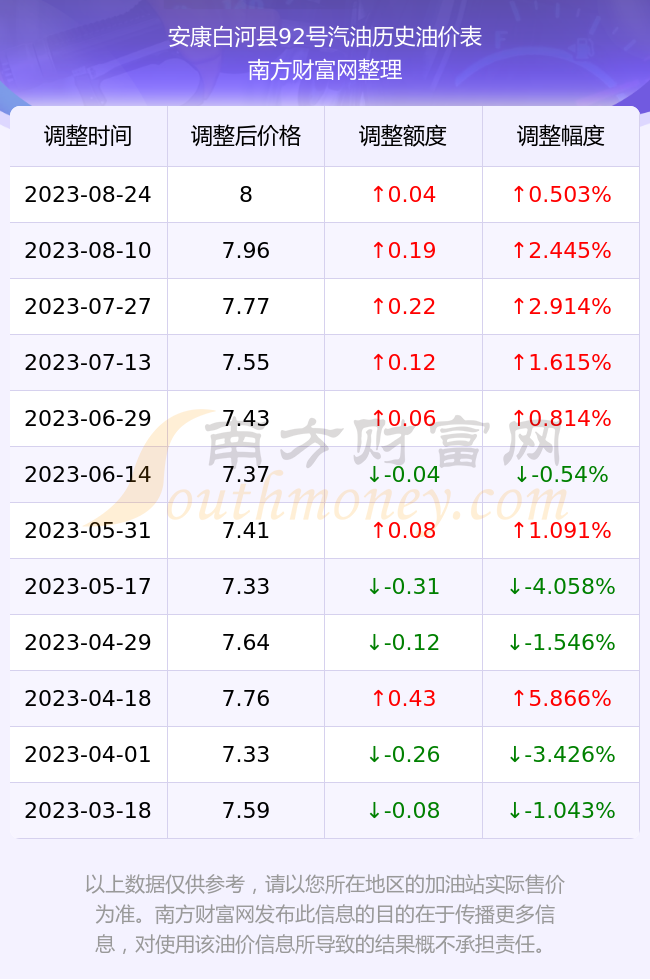Click the 调整幅度 column header
Screen dimensions: 650x980
tap(561, 136)
